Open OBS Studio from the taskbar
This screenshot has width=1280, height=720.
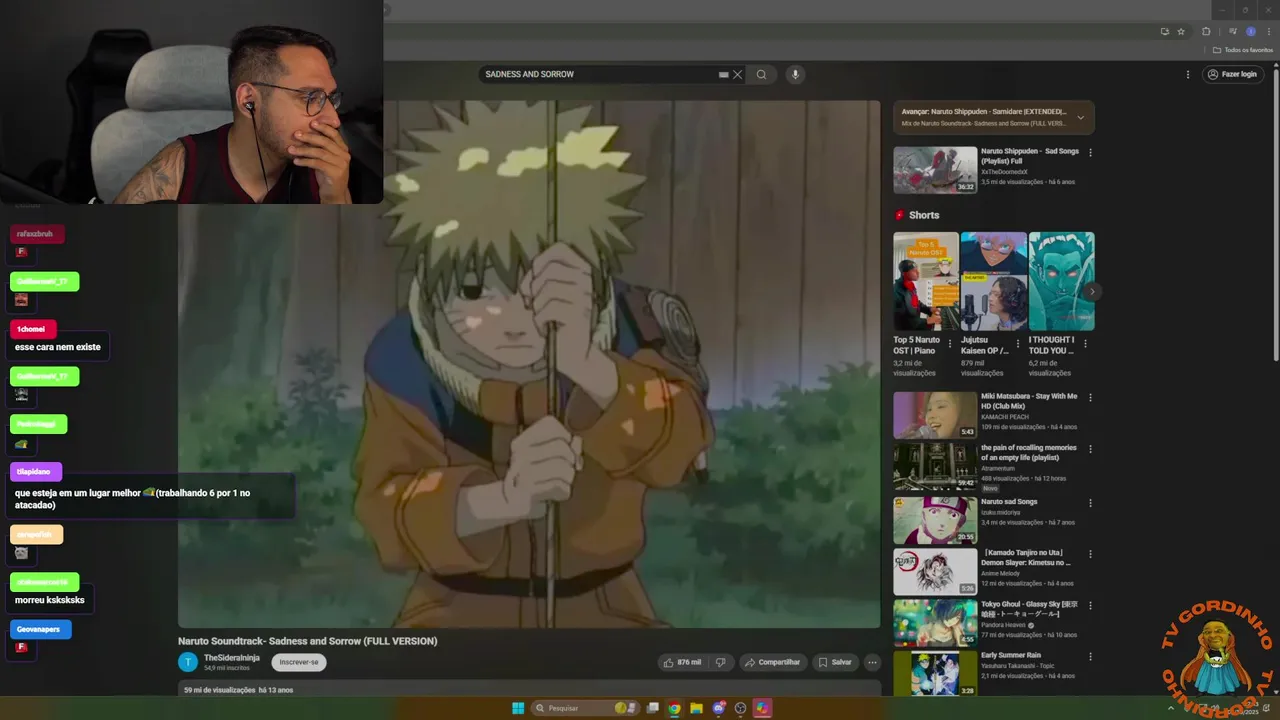(741, 708)
